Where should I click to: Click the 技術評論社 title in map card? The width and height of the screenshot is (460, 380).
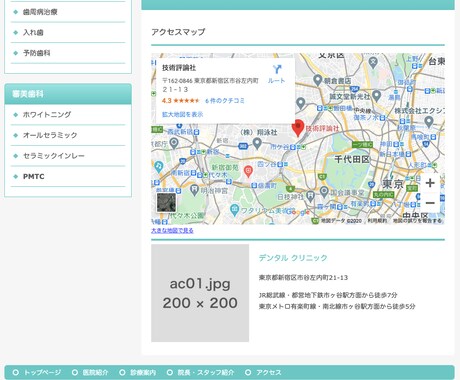click(x=179, y=68)
